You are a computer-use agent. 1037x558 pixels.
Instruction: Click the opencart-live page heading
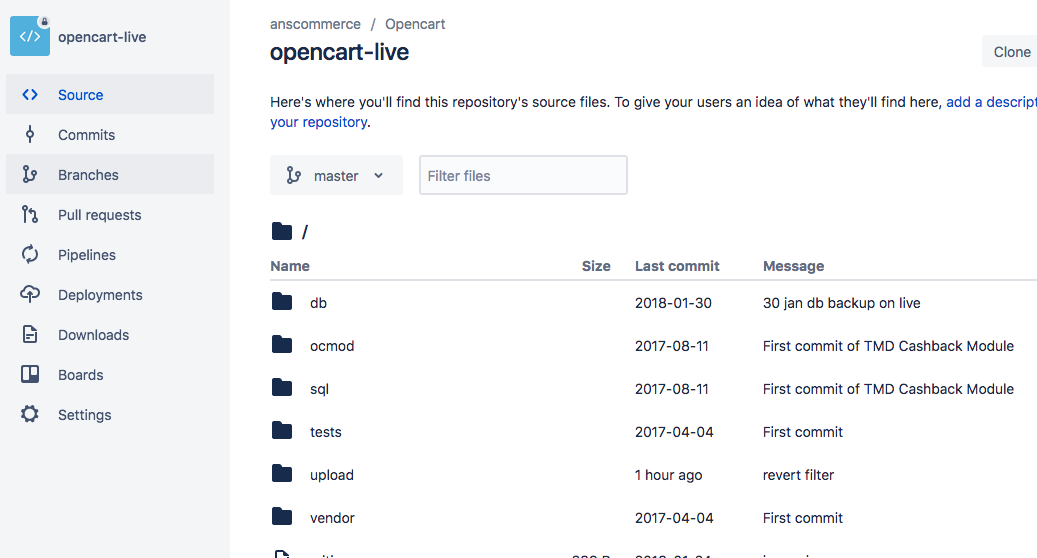pyautogui.click(x=339, y=52)
